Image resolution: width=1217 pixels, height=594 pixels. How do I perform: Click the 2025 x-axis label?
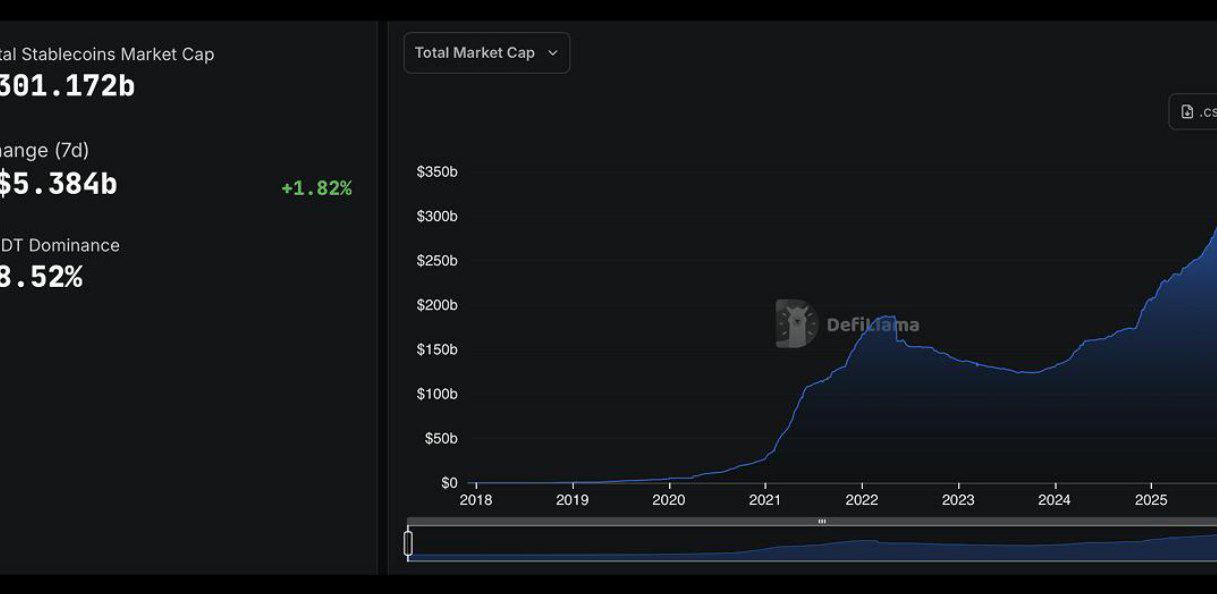click(1150, 500)
